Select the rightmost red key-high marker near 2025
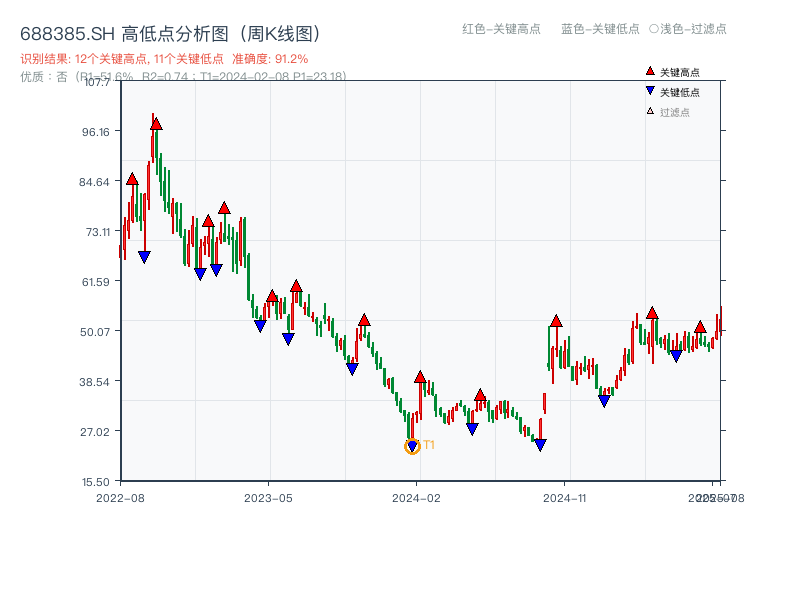800x600 pixels. click(699, 325)
